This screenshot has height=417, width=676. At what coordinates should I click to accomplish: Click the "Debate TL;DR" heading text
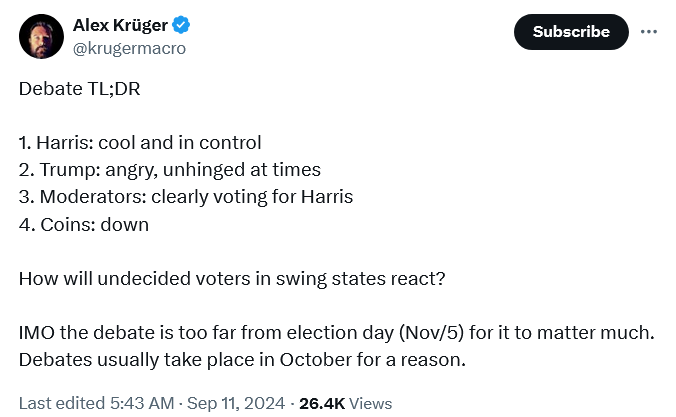click(x=80, y=88)
